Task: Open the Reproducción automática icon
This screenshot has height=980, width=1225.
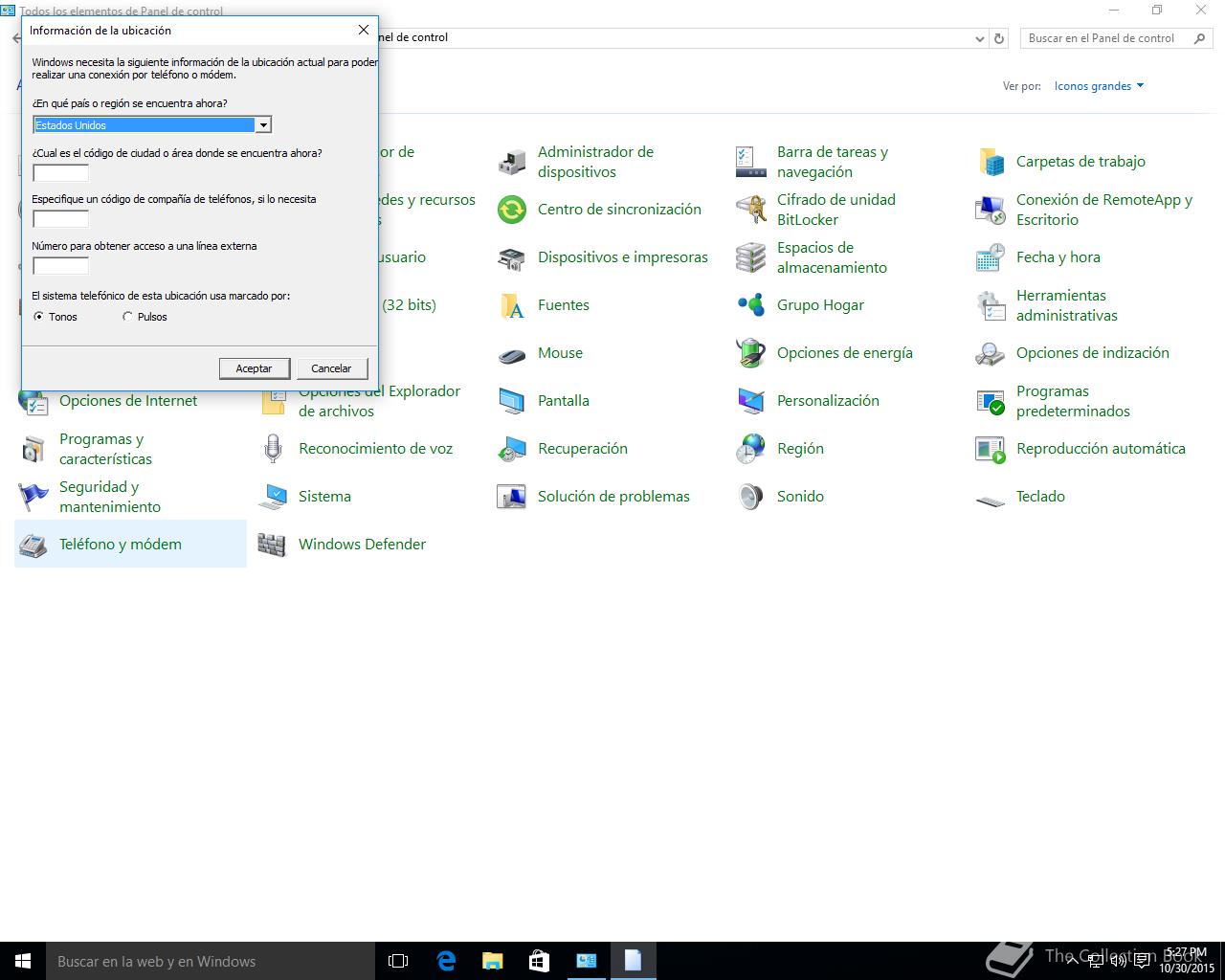Action: (x=991, y=449)
